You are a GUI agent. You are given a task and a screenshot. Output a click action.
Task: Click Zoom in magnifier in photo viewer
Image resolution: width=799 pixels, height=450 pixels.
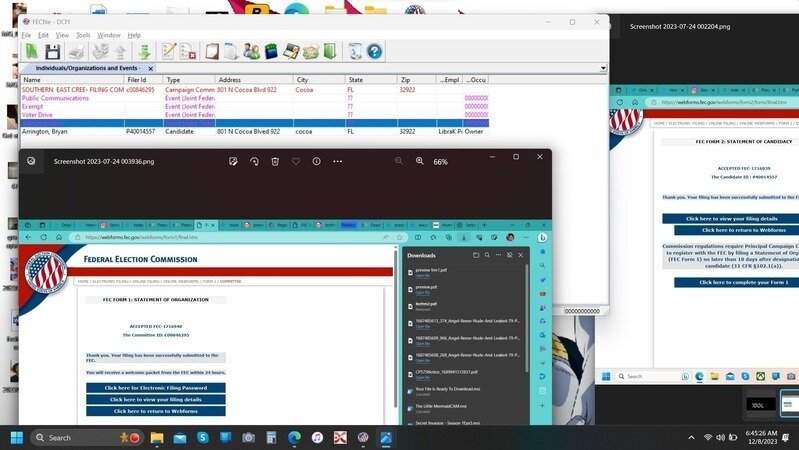click(x=419, y=161)
